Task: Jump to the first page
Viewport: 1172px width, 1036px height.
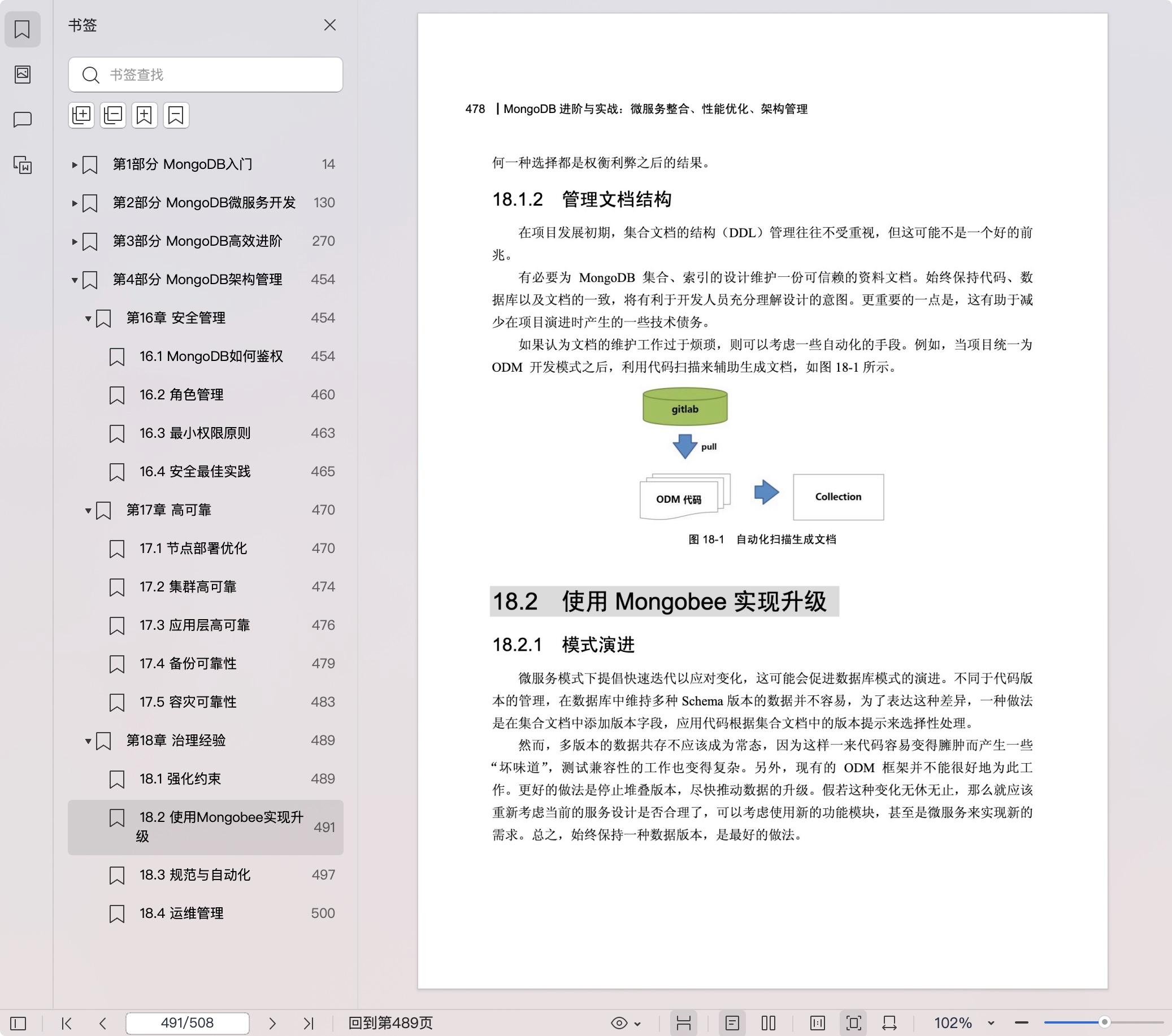Action: click(67, 1023)
